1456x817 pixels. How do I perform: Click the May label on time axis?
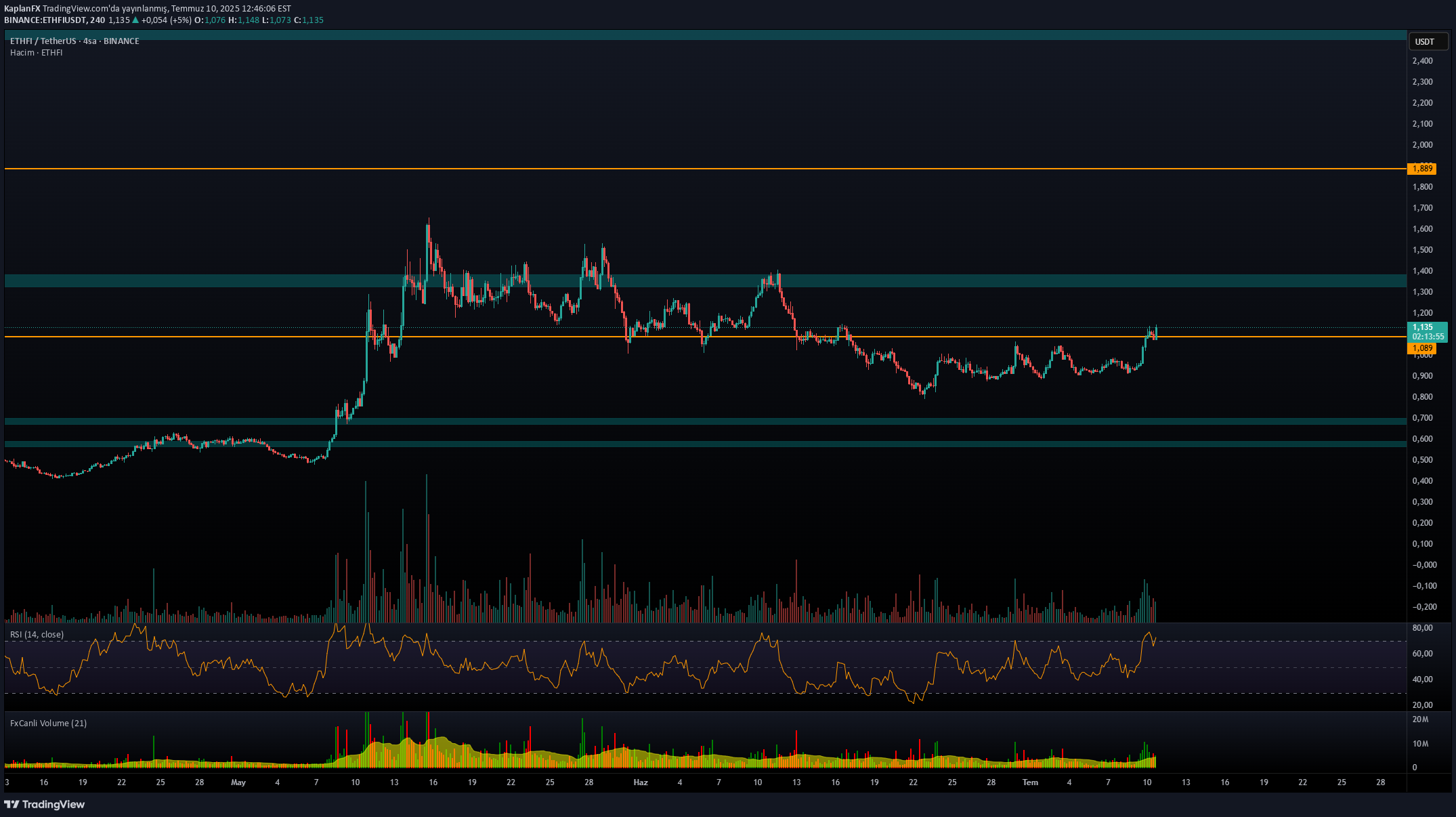click(x=238, y=782)
